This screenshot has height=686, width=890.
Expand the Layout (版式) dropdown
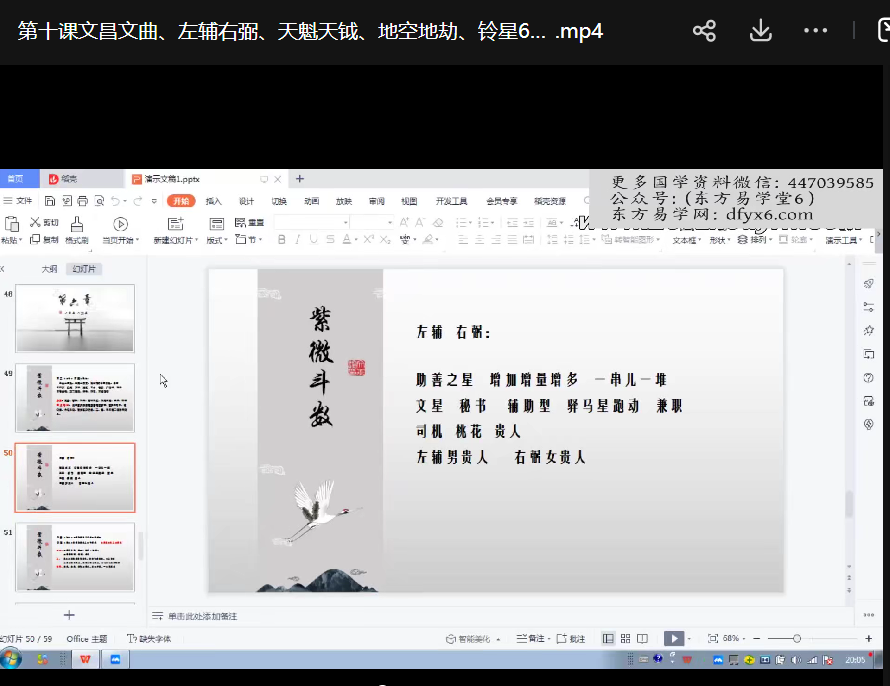tap(216, 240)
